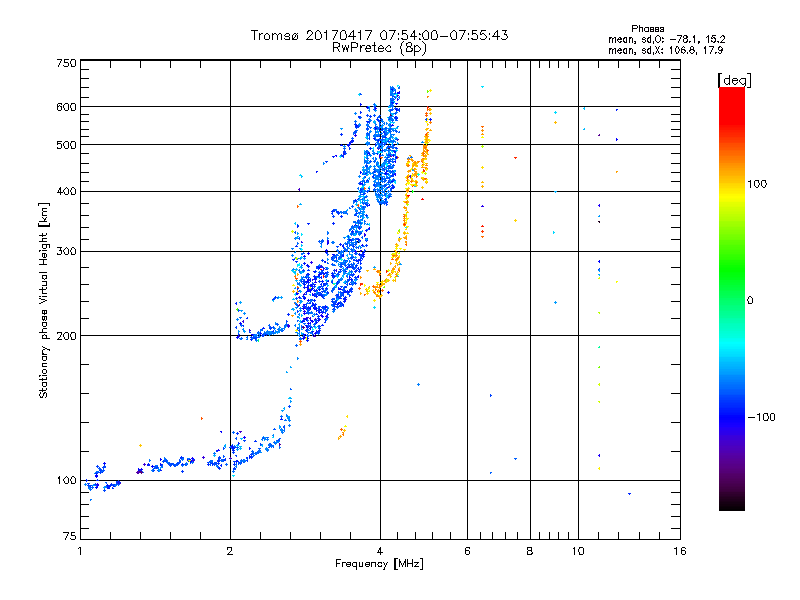800x600 pixels.
Task: Click the 'Stationary phase Virtual Height [km]' label
Action: coord(44,300)
